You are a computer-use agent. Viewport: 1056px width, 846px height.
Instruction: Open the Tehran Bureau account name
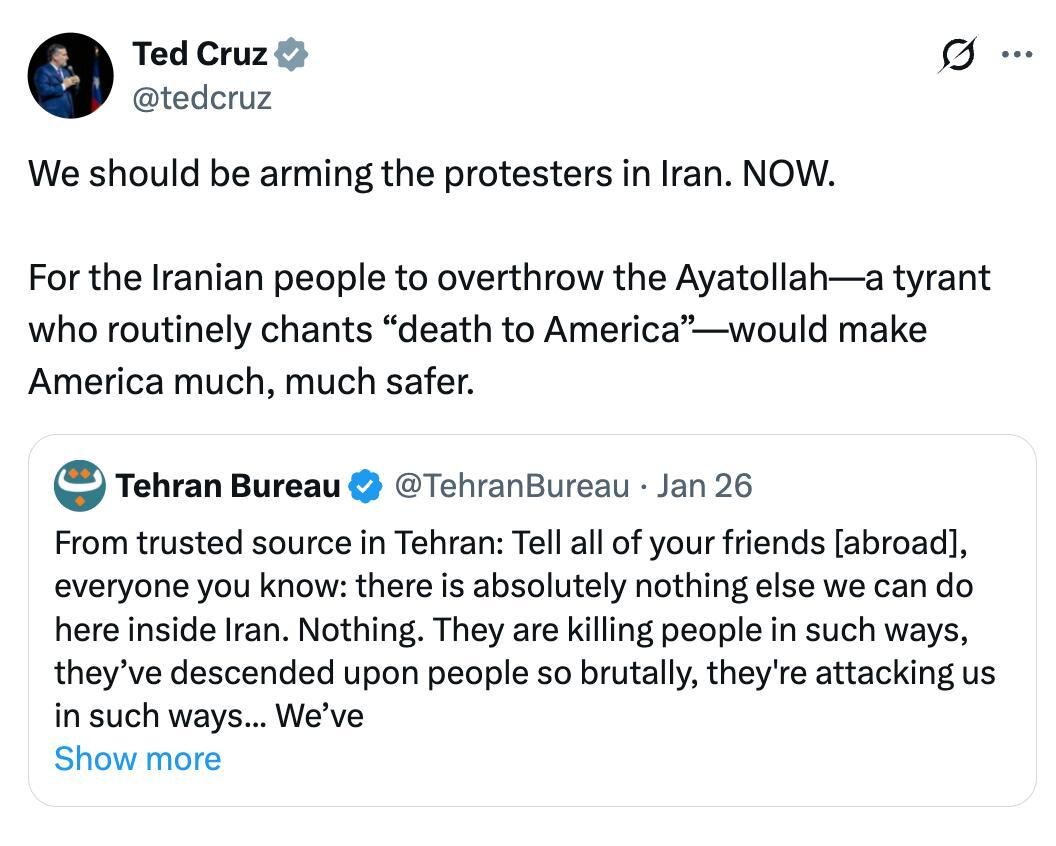(228, 486)
